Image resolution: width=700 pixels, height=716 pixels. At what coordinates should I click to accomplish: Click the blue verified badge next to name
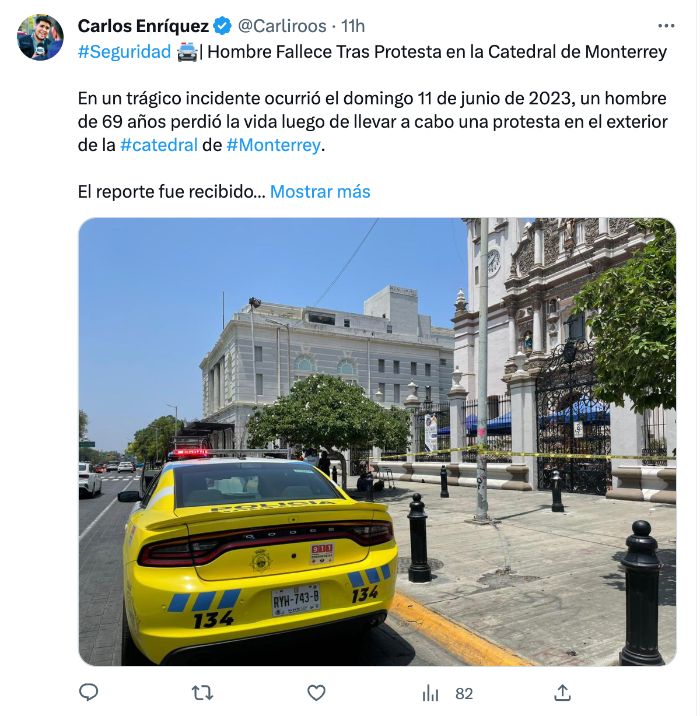coord(222,26)
